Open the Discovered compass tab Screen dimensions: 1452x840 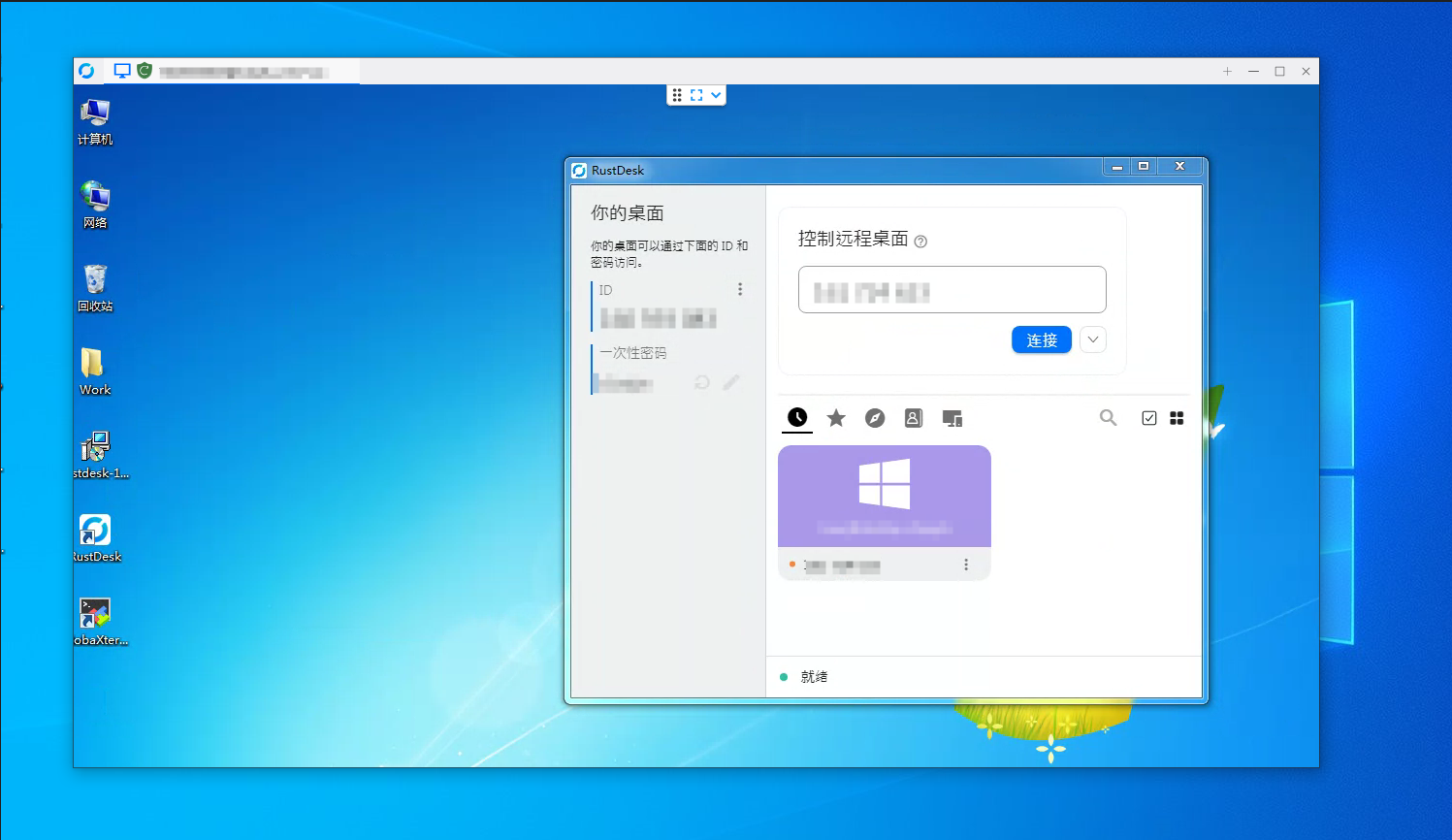coord(875,418)
